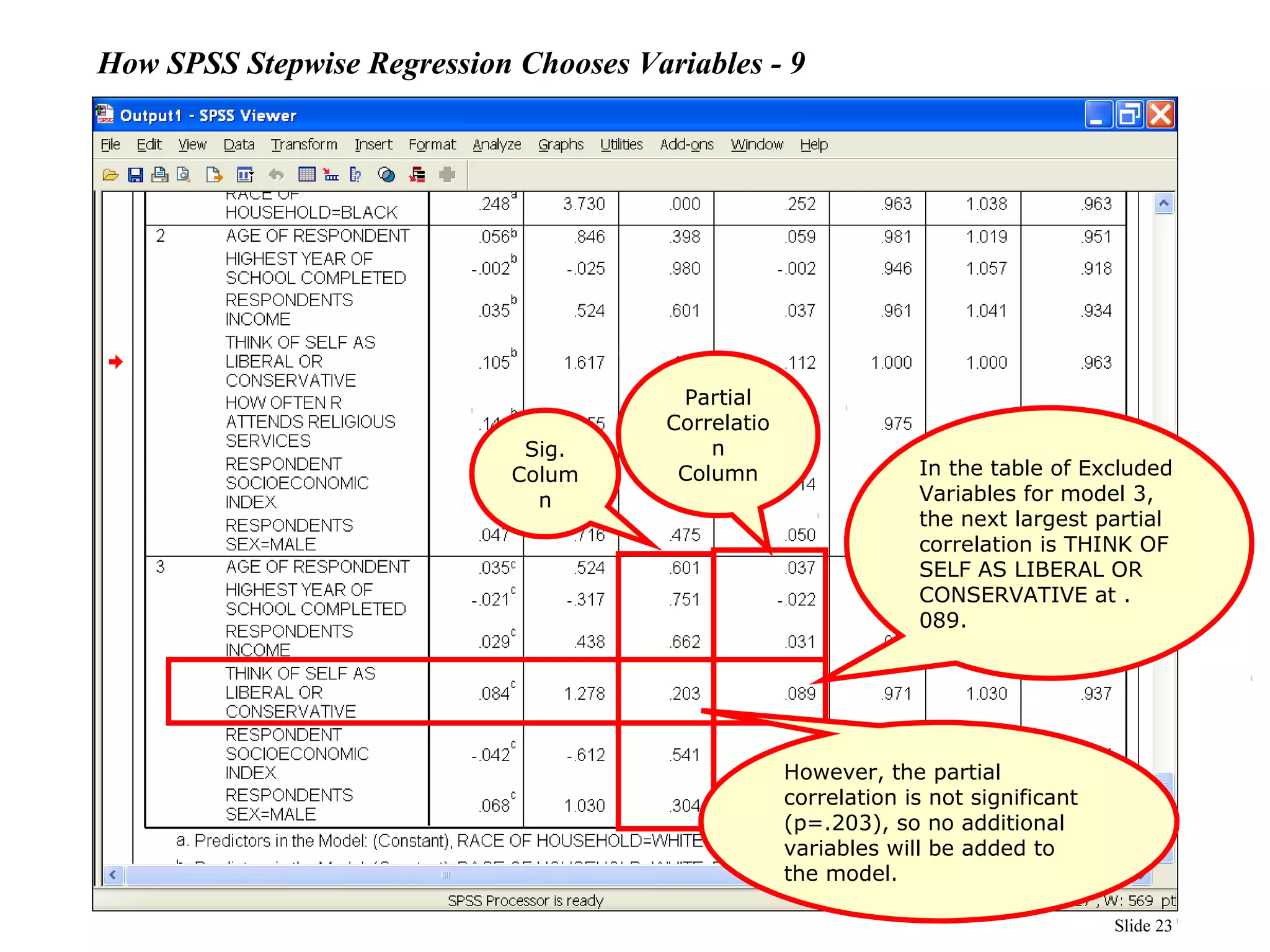
Task: Open the Insert menu
Action: click(373, 144)
